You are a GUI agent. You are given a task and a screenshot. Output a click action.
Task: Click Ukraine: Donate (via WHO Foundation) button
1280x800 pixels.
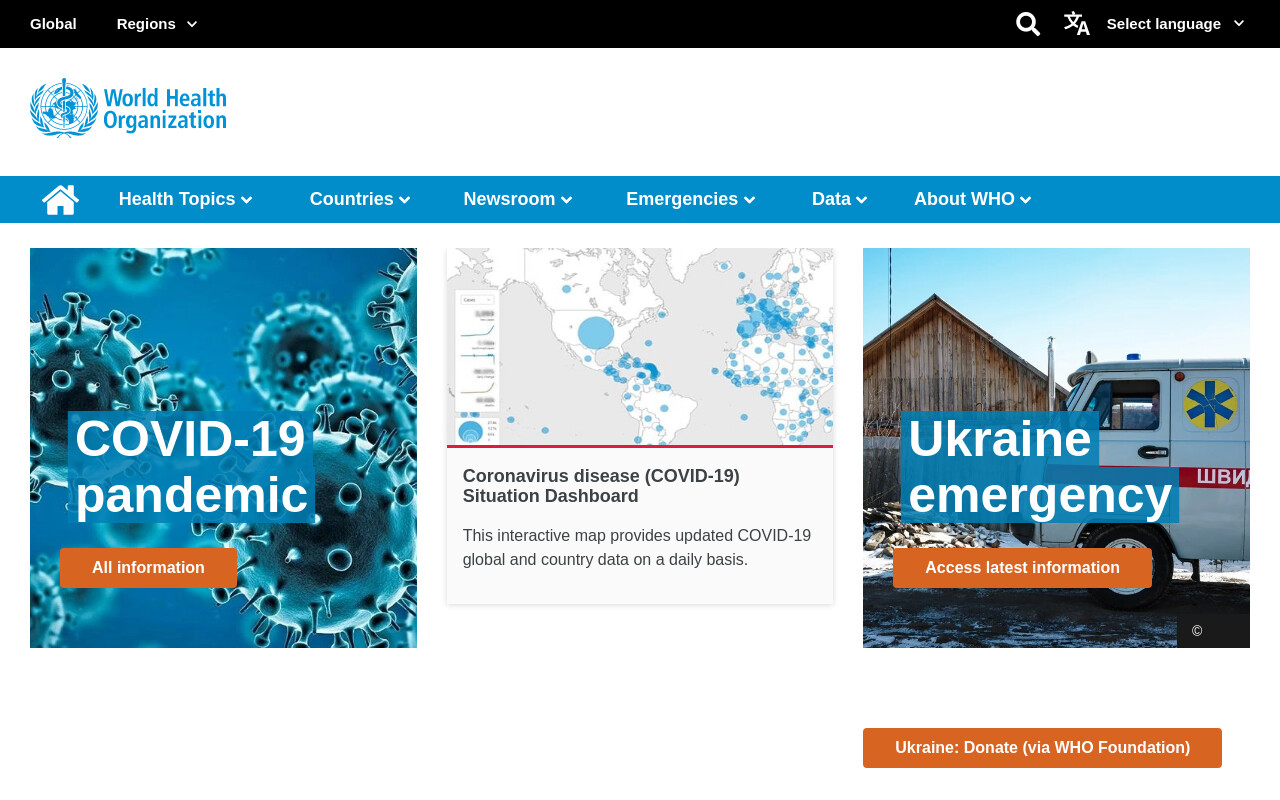[x=1042, y=748]
